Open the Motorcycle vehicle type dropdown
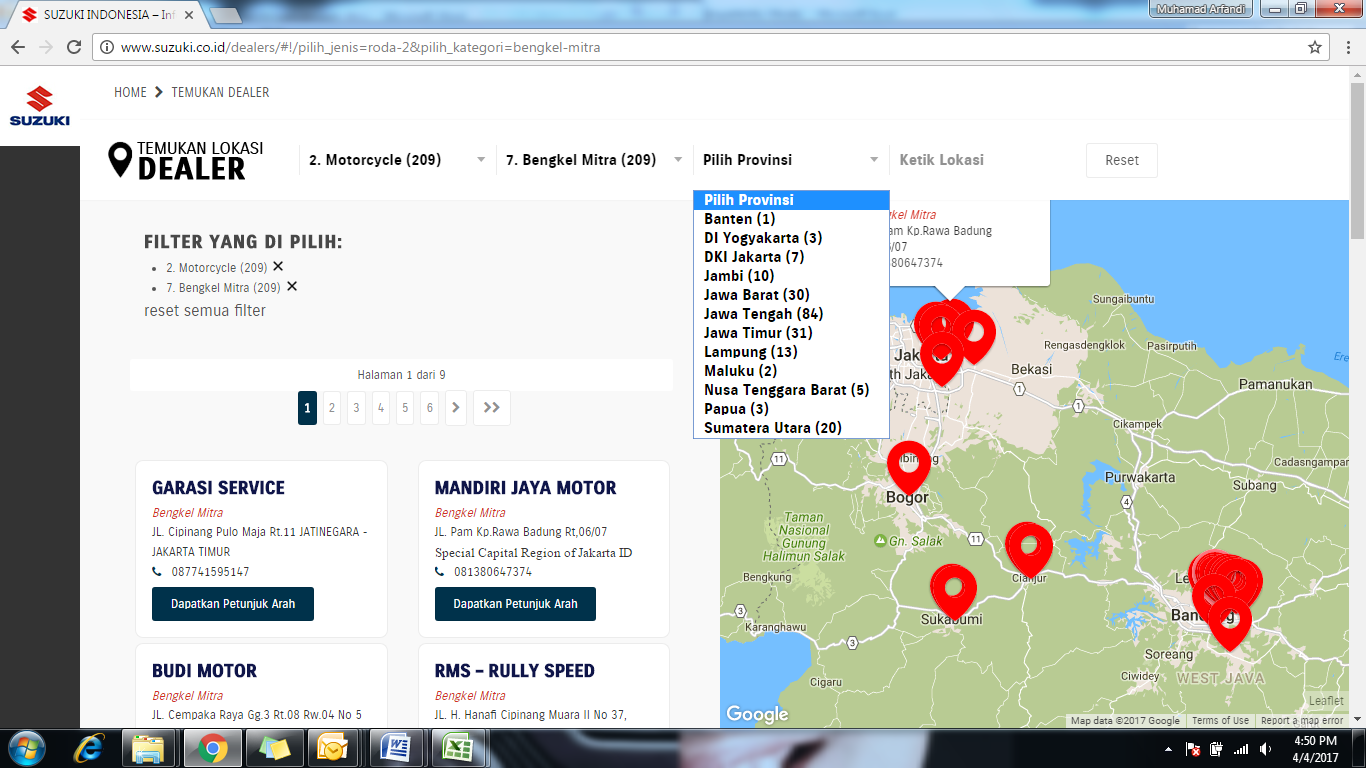 397,160
